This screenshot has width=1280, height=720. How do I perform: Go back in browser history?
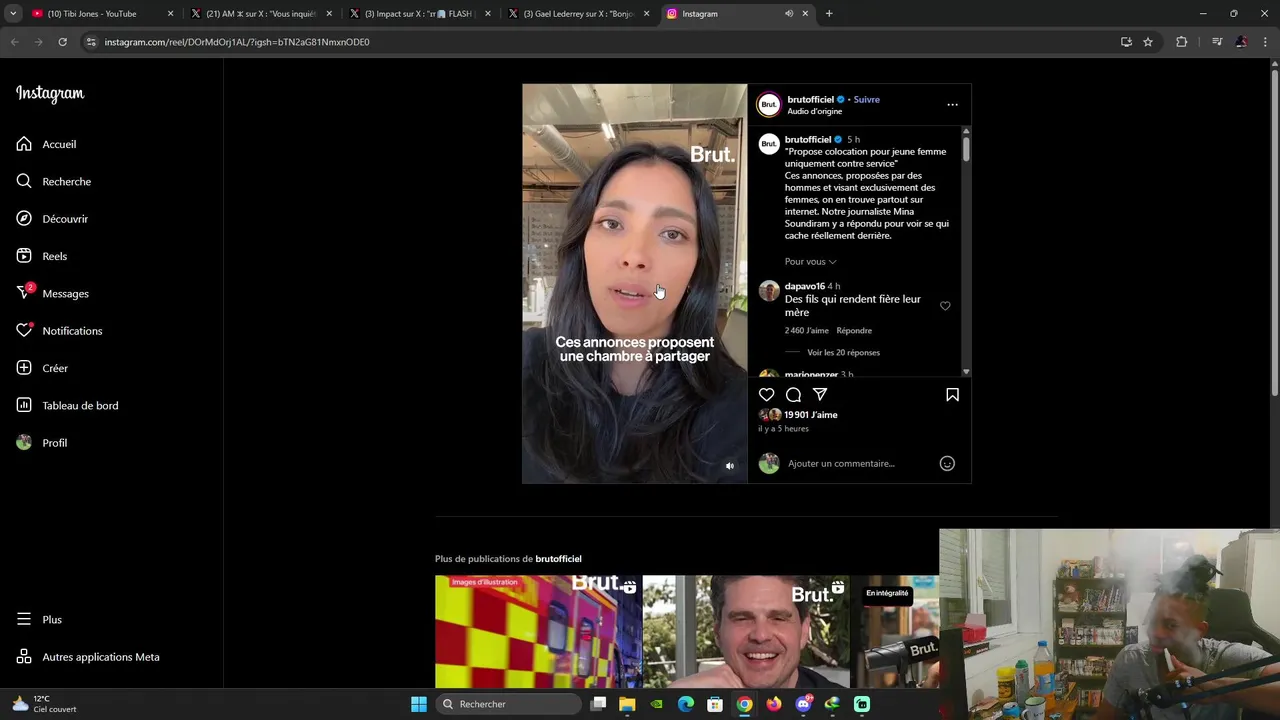point(14,42)
